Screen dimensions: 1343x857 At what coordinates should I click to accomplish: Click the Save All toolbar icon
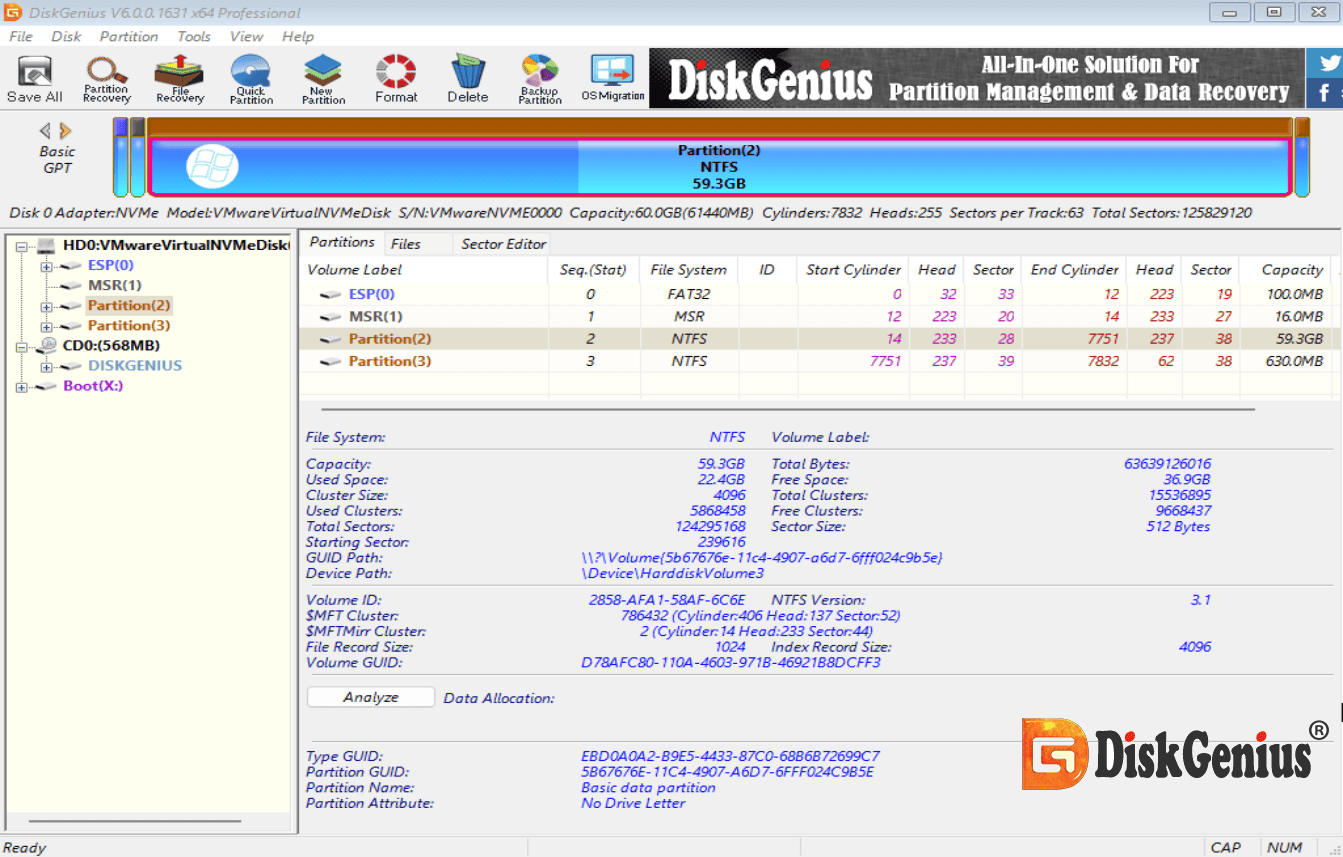(34, 79)
